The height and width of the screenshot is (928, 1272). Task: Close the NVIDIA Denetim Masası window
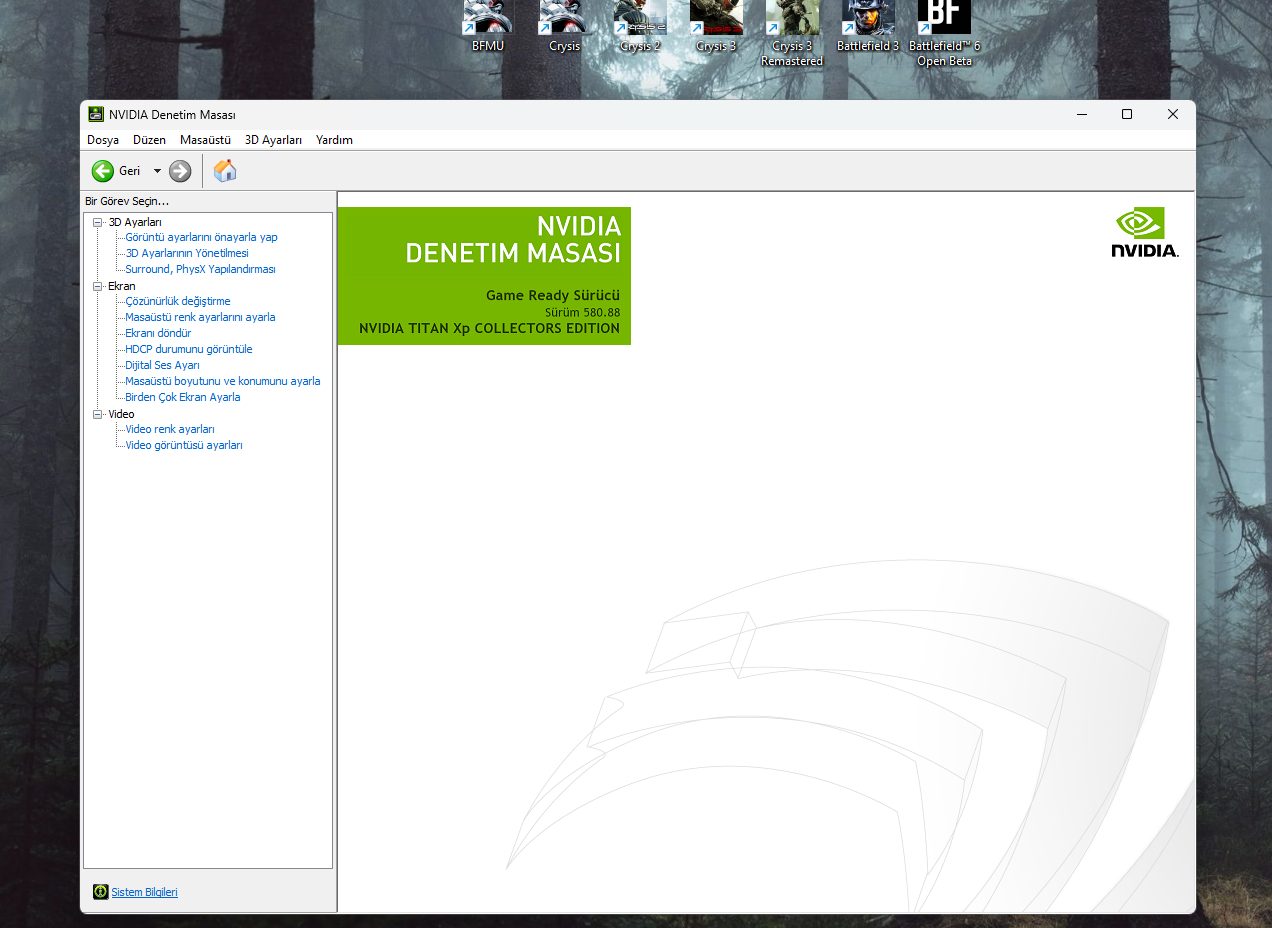point(1173,115)
